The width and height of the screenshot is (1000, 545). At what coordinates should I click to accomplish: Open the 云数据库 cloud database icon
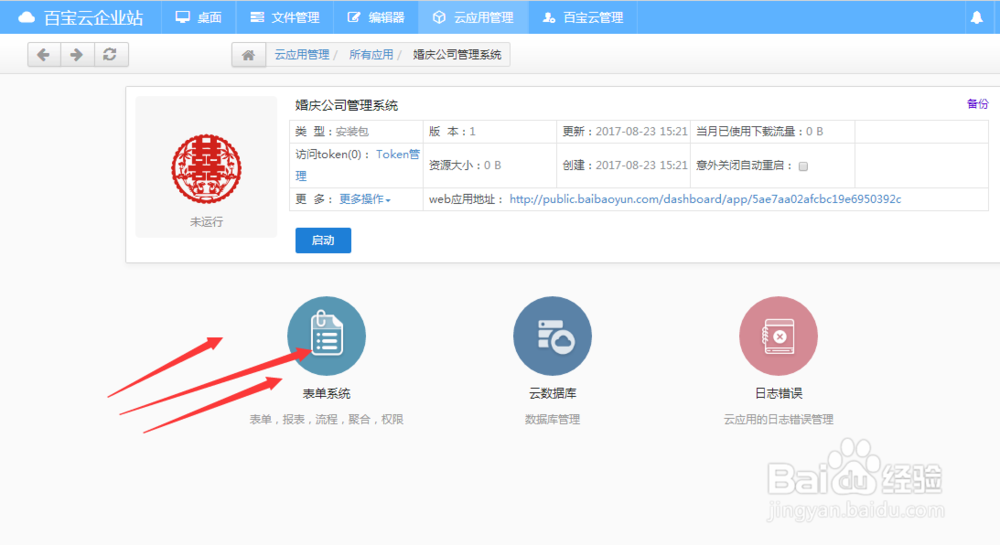(x=552, y=336)
